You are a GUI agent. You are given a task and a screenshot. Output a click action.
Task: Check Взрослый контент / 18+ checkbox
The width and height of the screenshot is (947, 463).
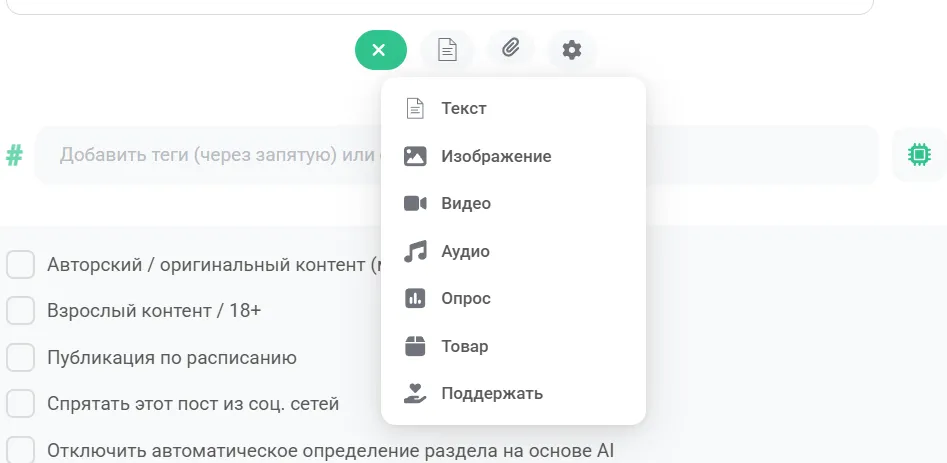pyautogui.click(x=20, y=311)
